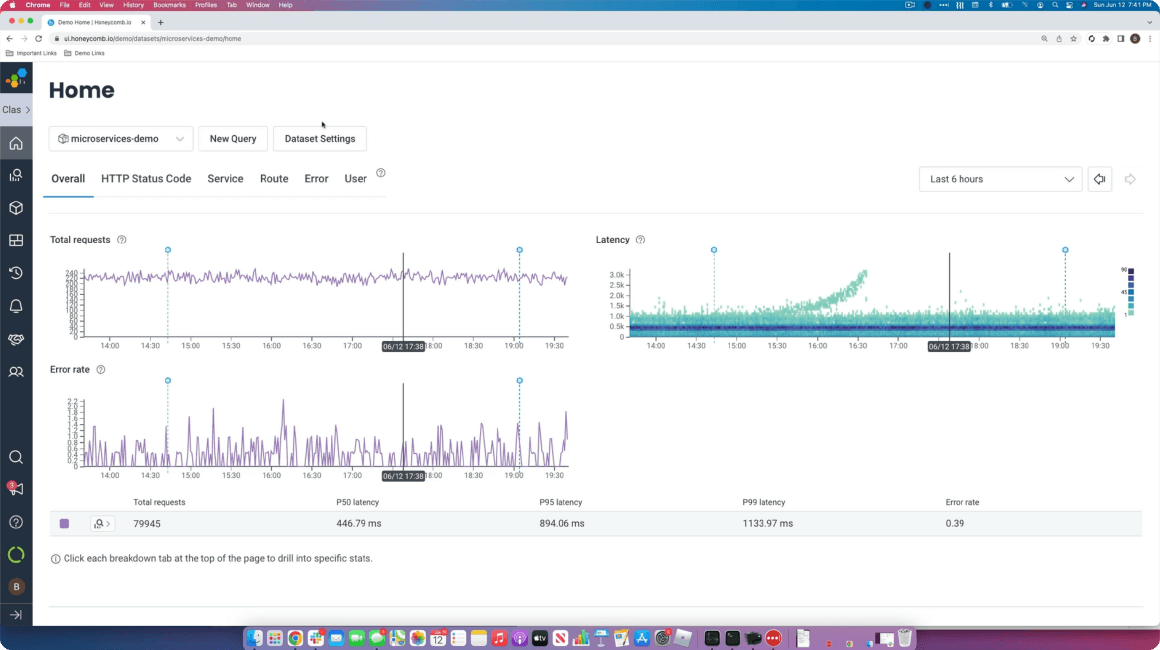The width and height of the screenshot is (1160, 650).
Task: Open the Chrome three-dot menu
Action: point(1150,38)
